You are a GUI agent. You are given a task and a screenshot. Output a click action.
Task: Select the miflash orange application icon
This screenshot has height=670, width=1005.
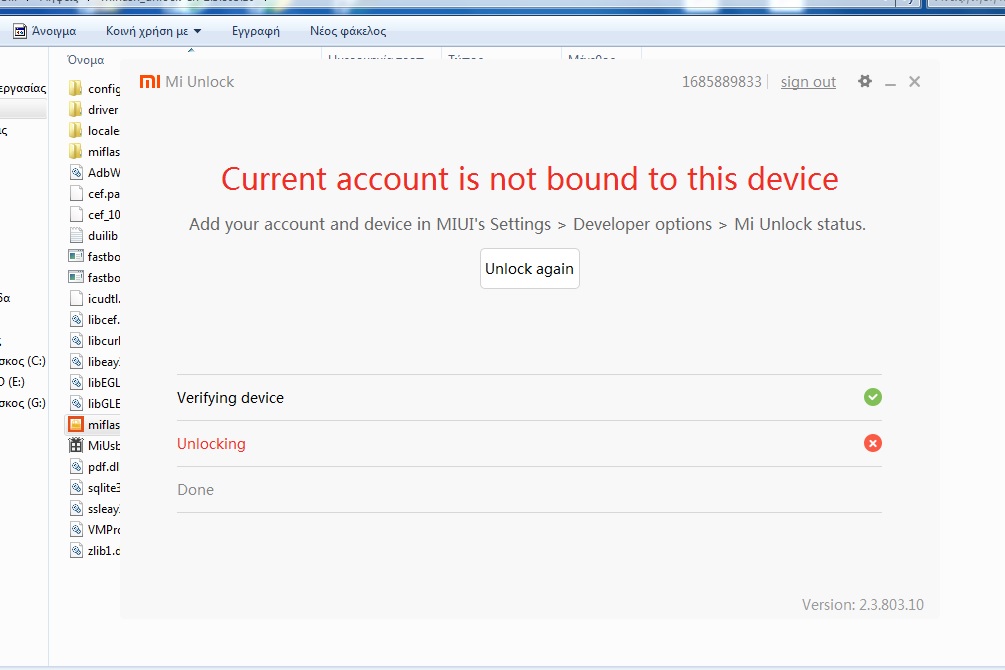pyautogui.click(x=76, y=425)
